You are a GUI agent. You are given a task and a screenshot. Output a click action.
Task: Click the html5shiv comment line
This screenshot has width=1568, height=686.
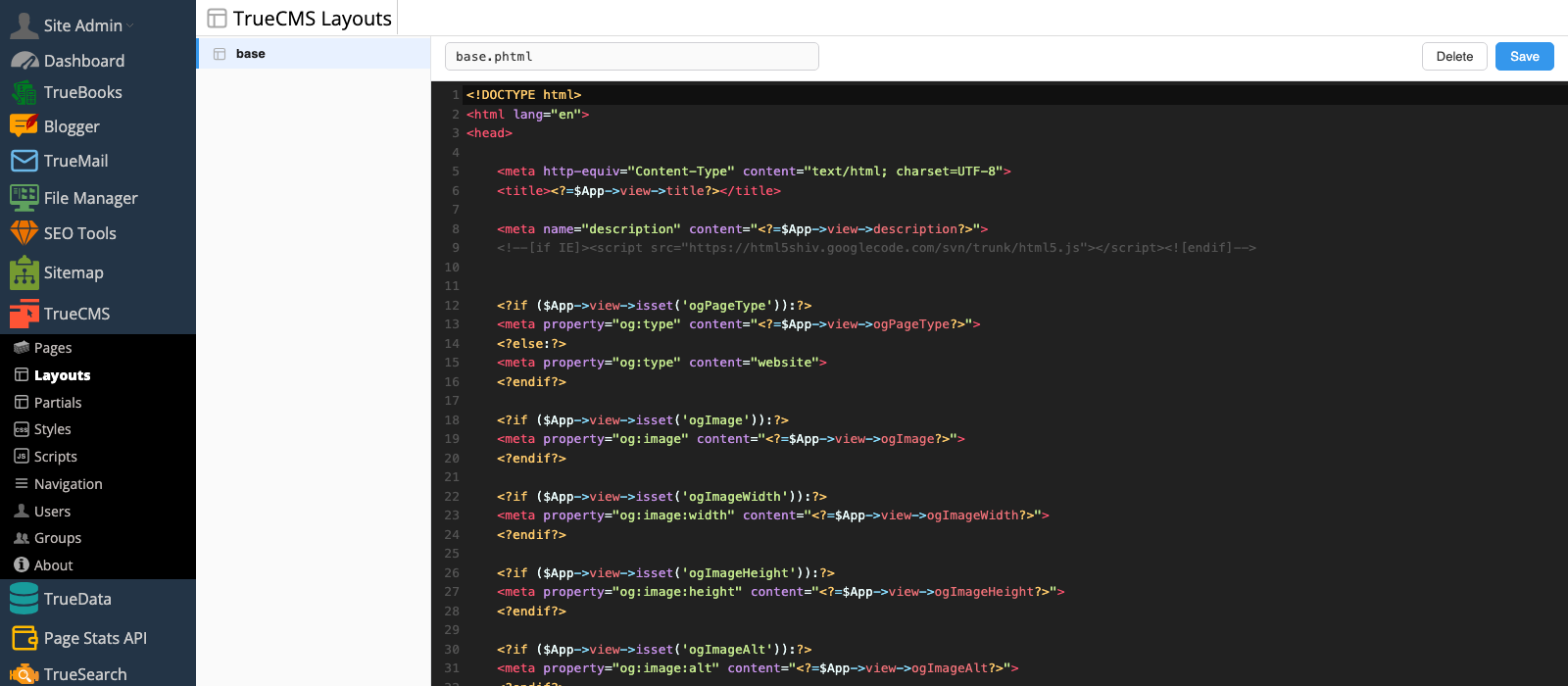[x=876, y=248]
